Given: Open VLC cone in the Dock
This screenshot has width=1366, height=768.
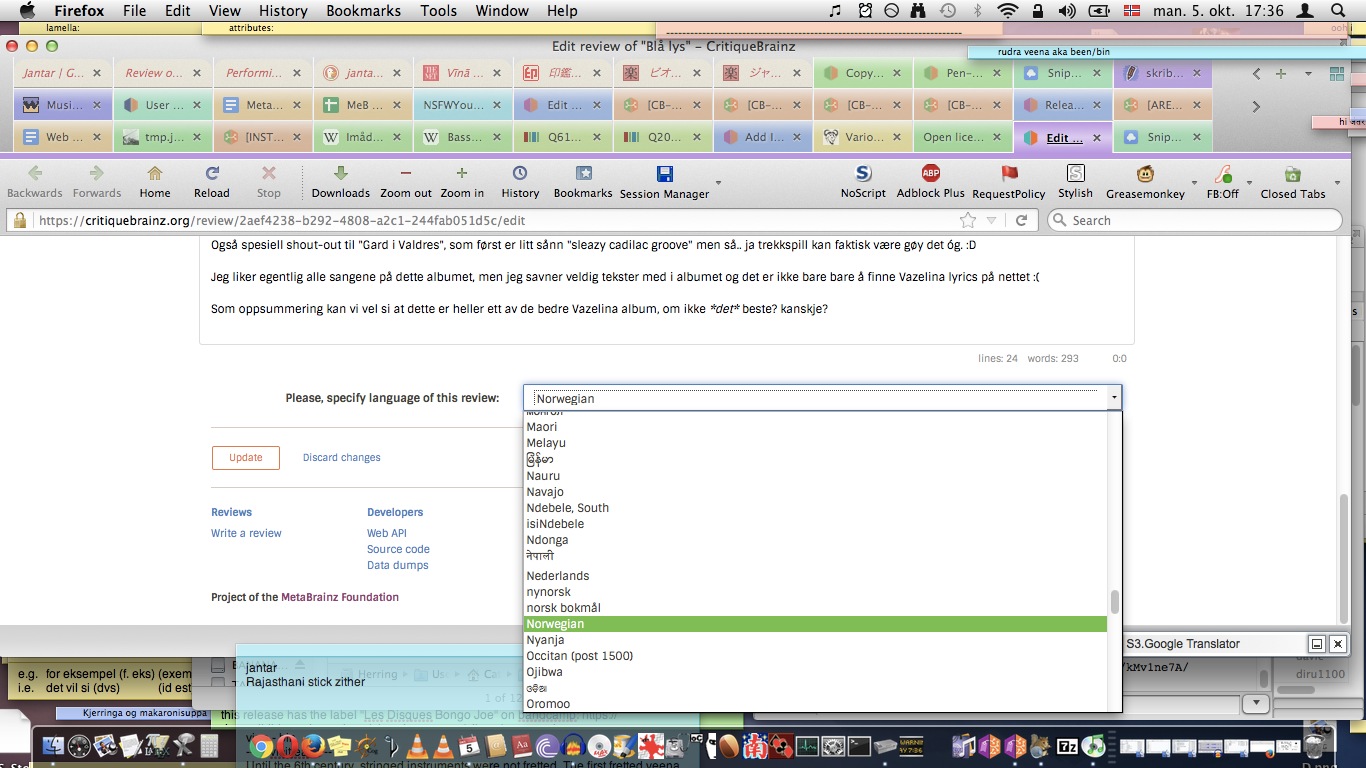Looking at the screenshot, I should pos(417,746).
